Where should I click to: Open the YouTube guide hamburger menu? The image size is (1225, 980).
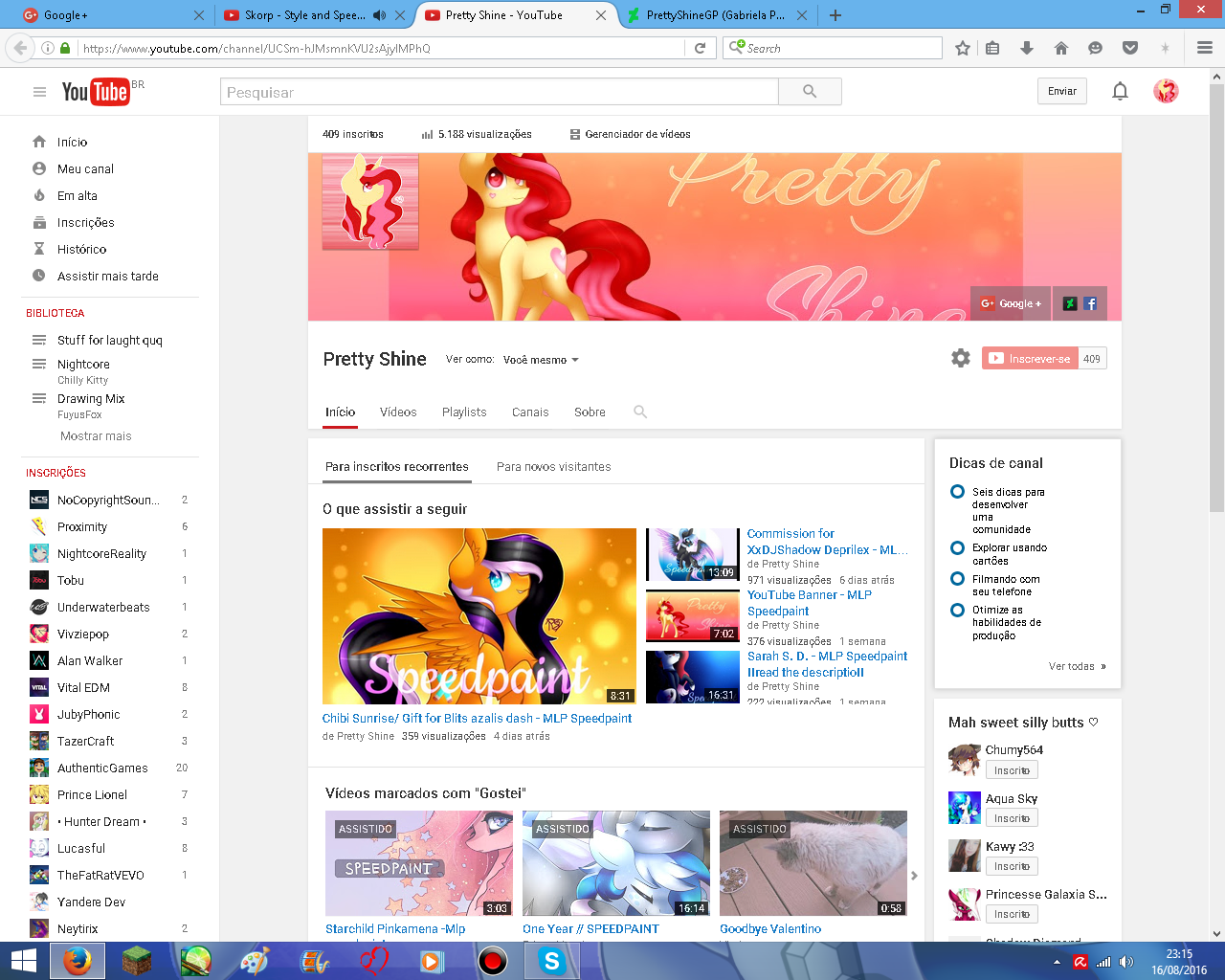[39, 92]
